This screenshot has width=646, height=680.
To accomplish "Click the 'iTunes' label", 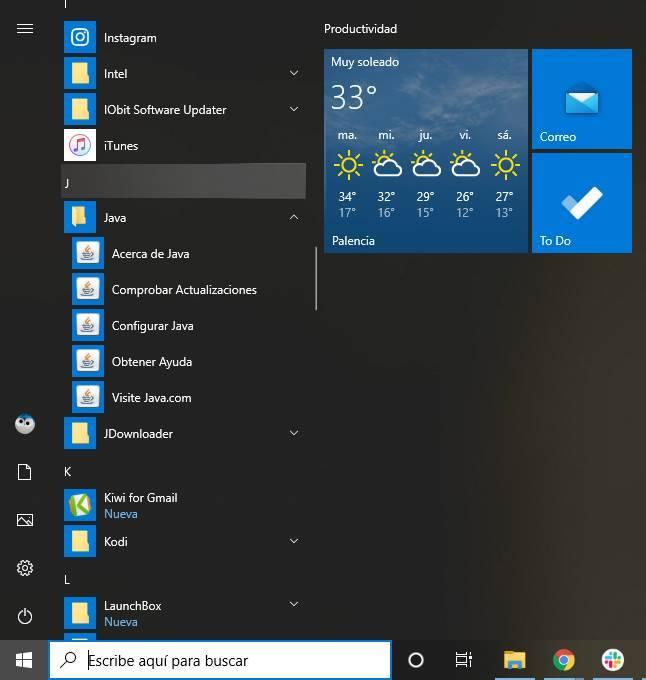I will (121, 146).
